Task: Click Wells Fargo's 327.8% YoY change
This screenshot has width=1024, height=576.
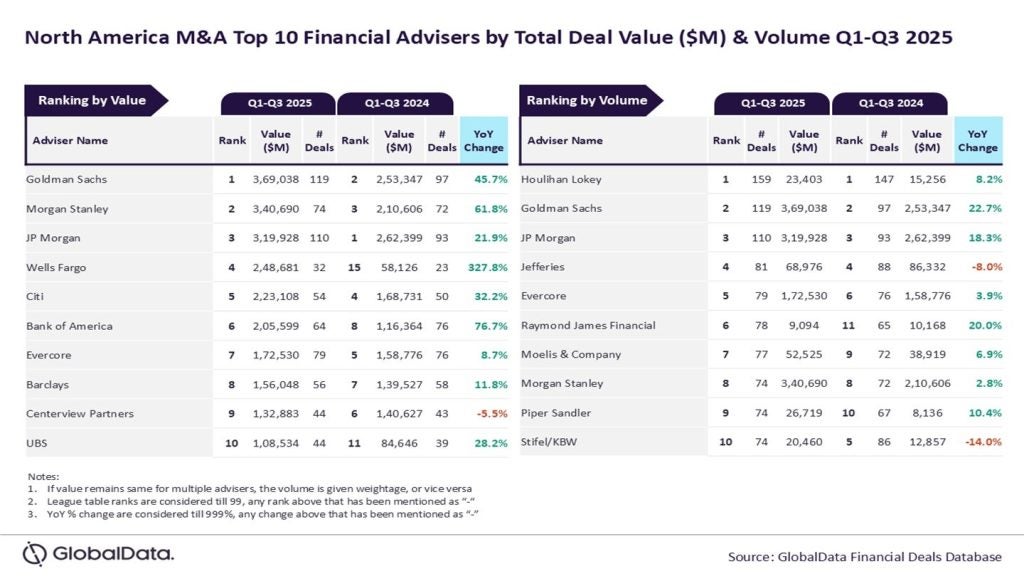Action: pos(484,268)
